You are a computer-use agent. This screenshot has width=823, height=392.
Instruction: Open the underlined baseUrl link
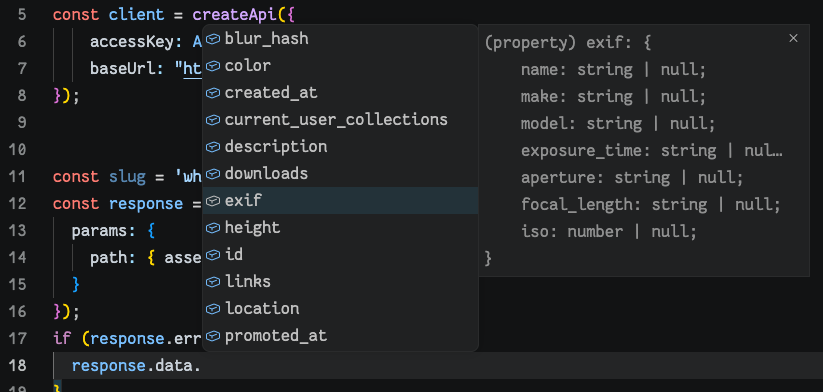(193, 69)
